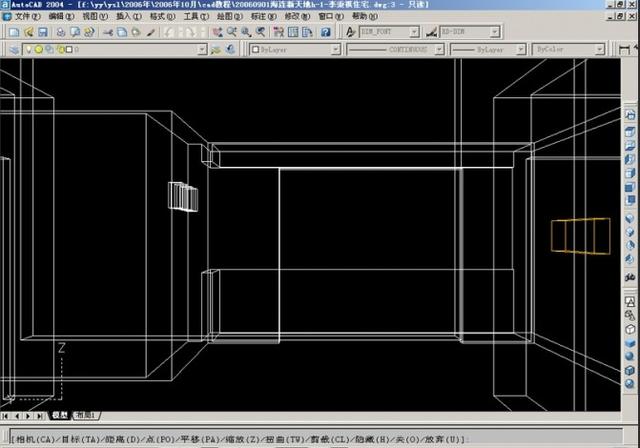Screen dimensions: 640x448
Task: Click the Match Properties brush icon
Action: [150, 32]
